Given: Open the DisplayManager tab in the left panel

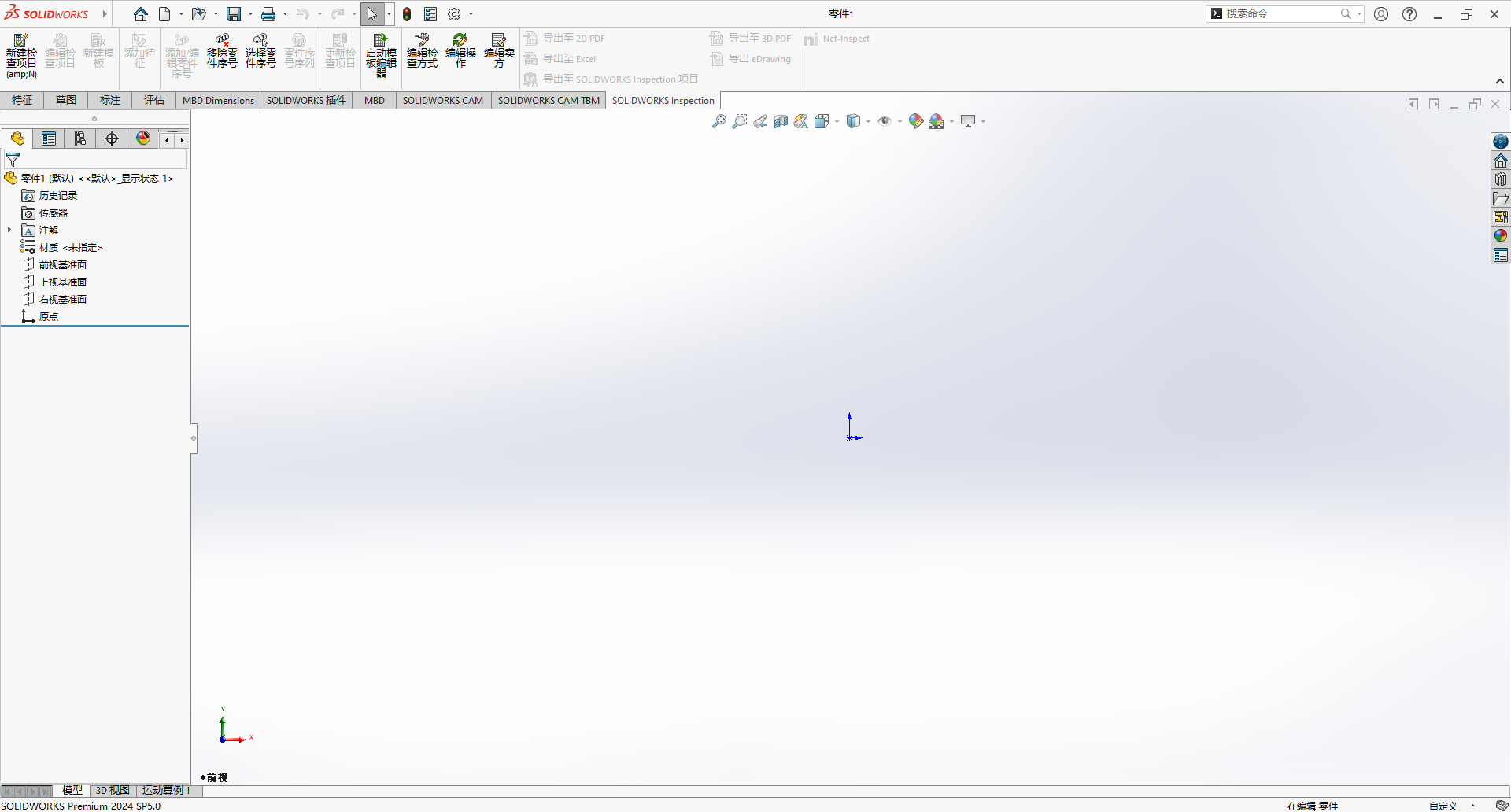Looking at the screenshot, I should 142,138.
